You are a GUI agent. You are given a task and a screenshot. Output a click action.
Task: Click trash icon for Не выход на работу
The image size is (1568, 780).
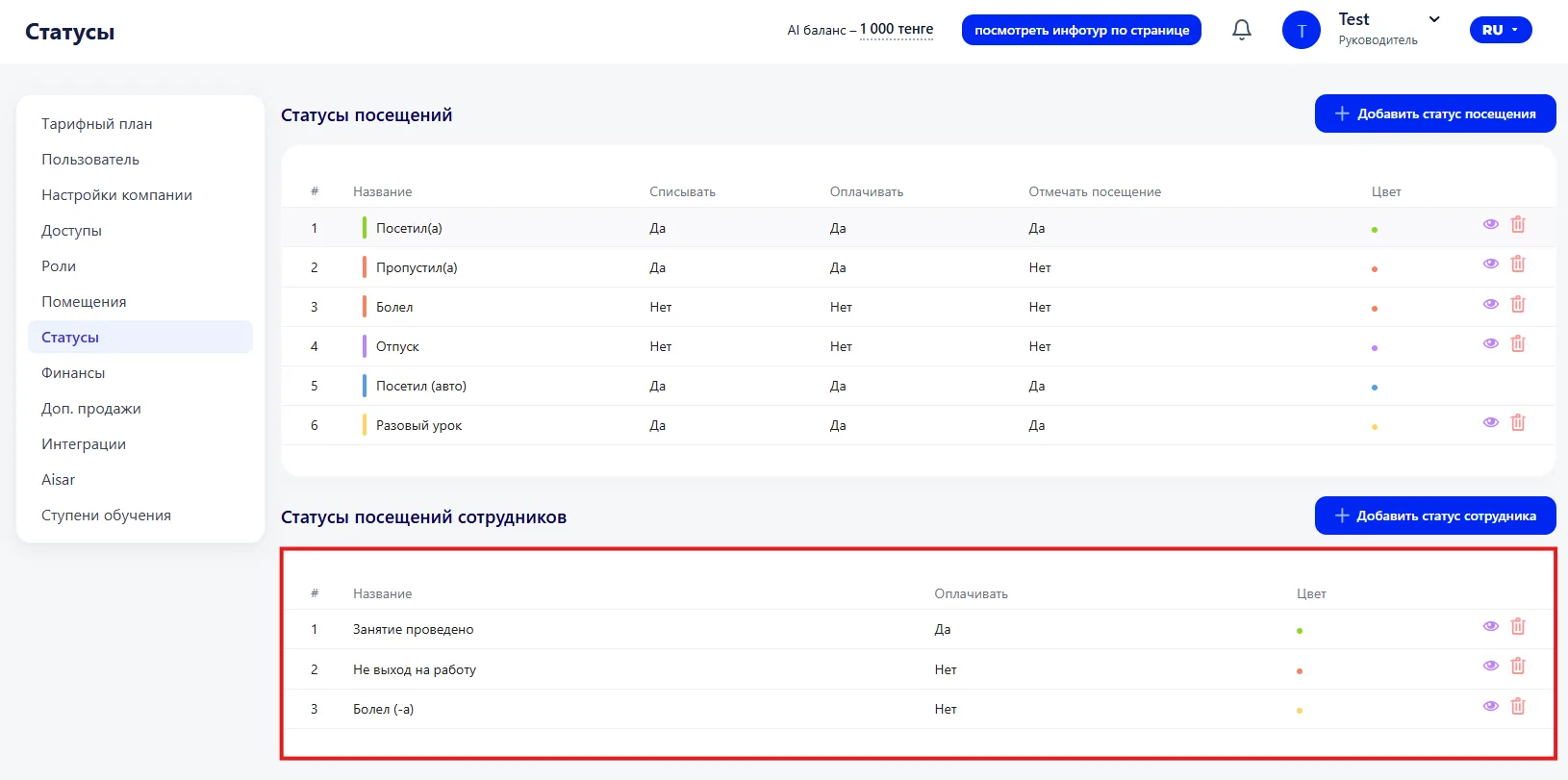[x=1518, y=666]
